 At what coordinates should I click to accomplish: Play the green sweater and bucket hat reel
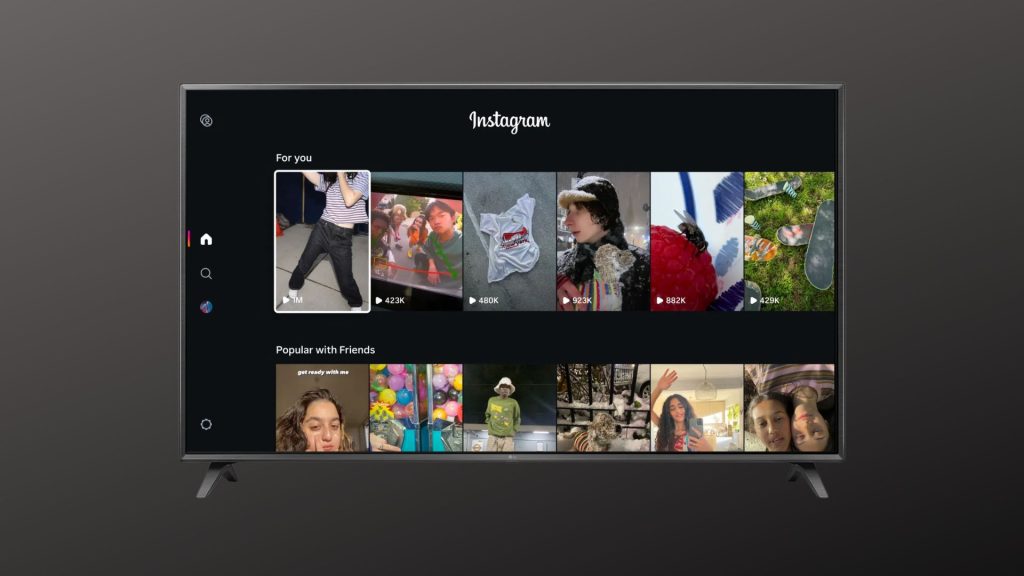pos(509,408)
